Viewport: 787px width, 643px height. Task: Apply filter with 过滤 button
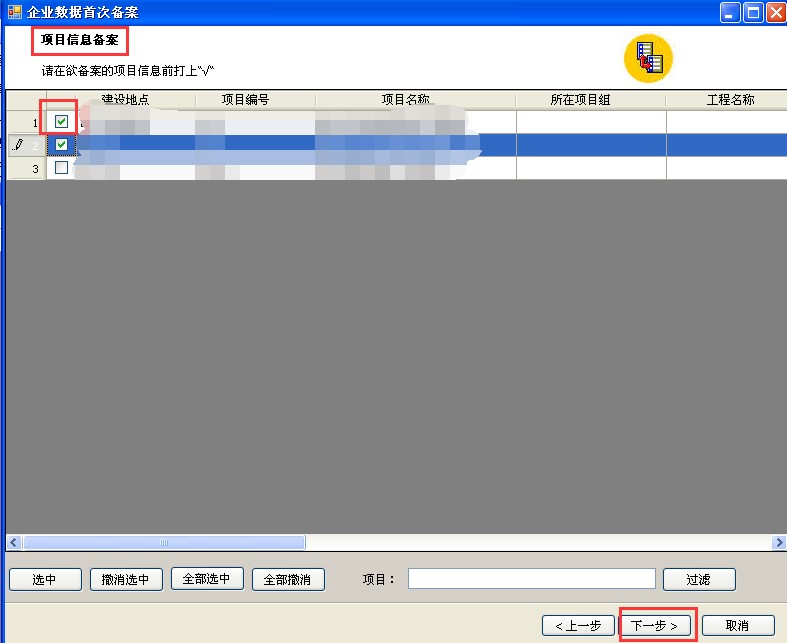[699, 580]
